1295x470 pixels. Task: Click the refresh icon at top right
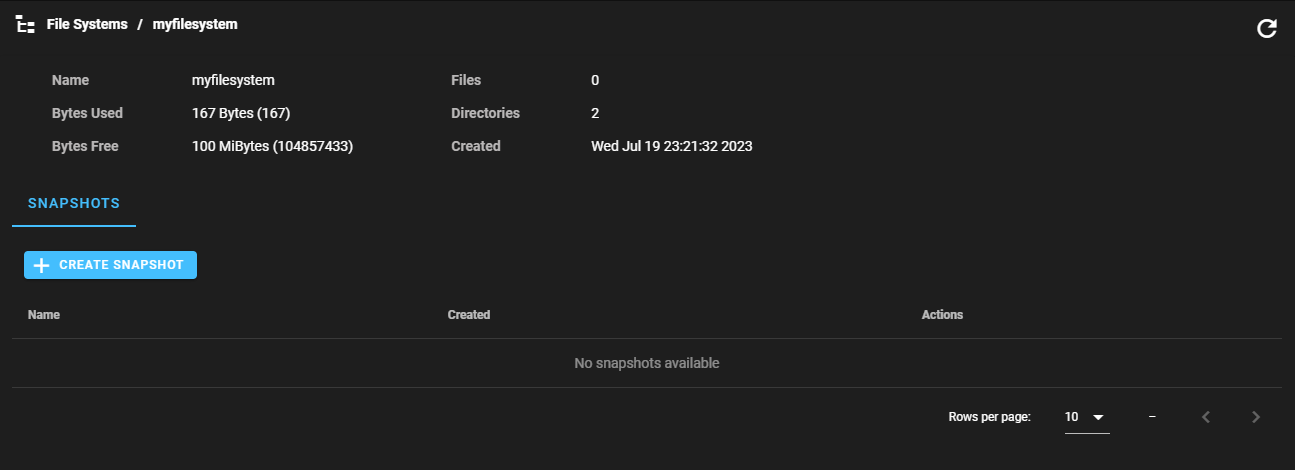[x=1267, y=28]
